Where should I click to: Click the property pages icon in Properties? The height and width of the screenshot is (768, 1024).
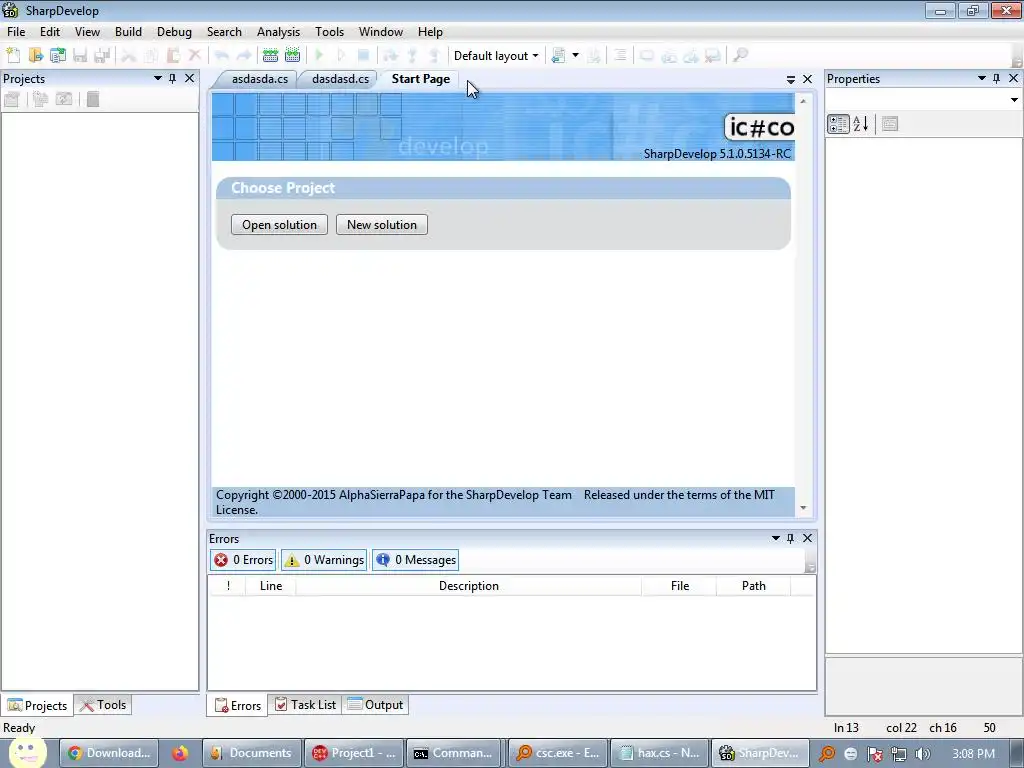coord(889,123)
